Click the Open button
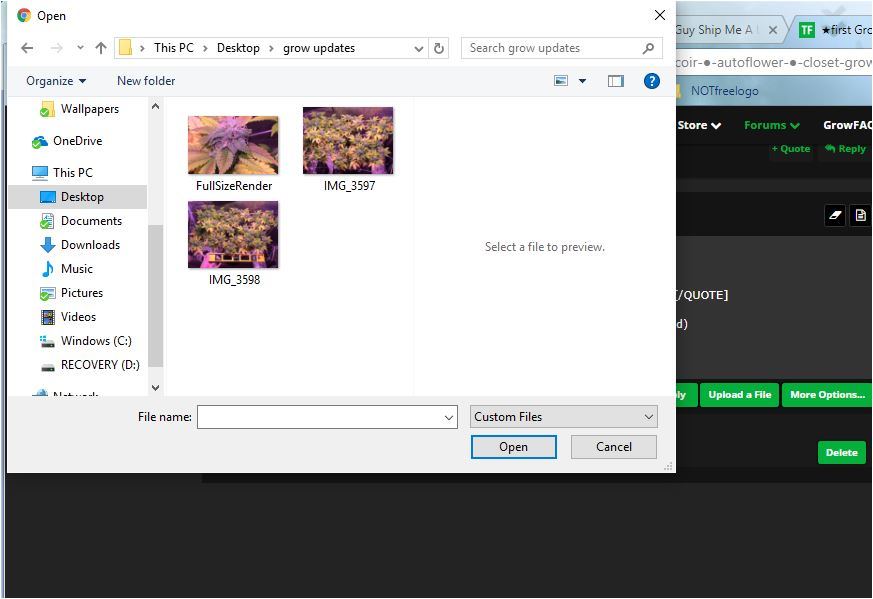 coord(513,447)
